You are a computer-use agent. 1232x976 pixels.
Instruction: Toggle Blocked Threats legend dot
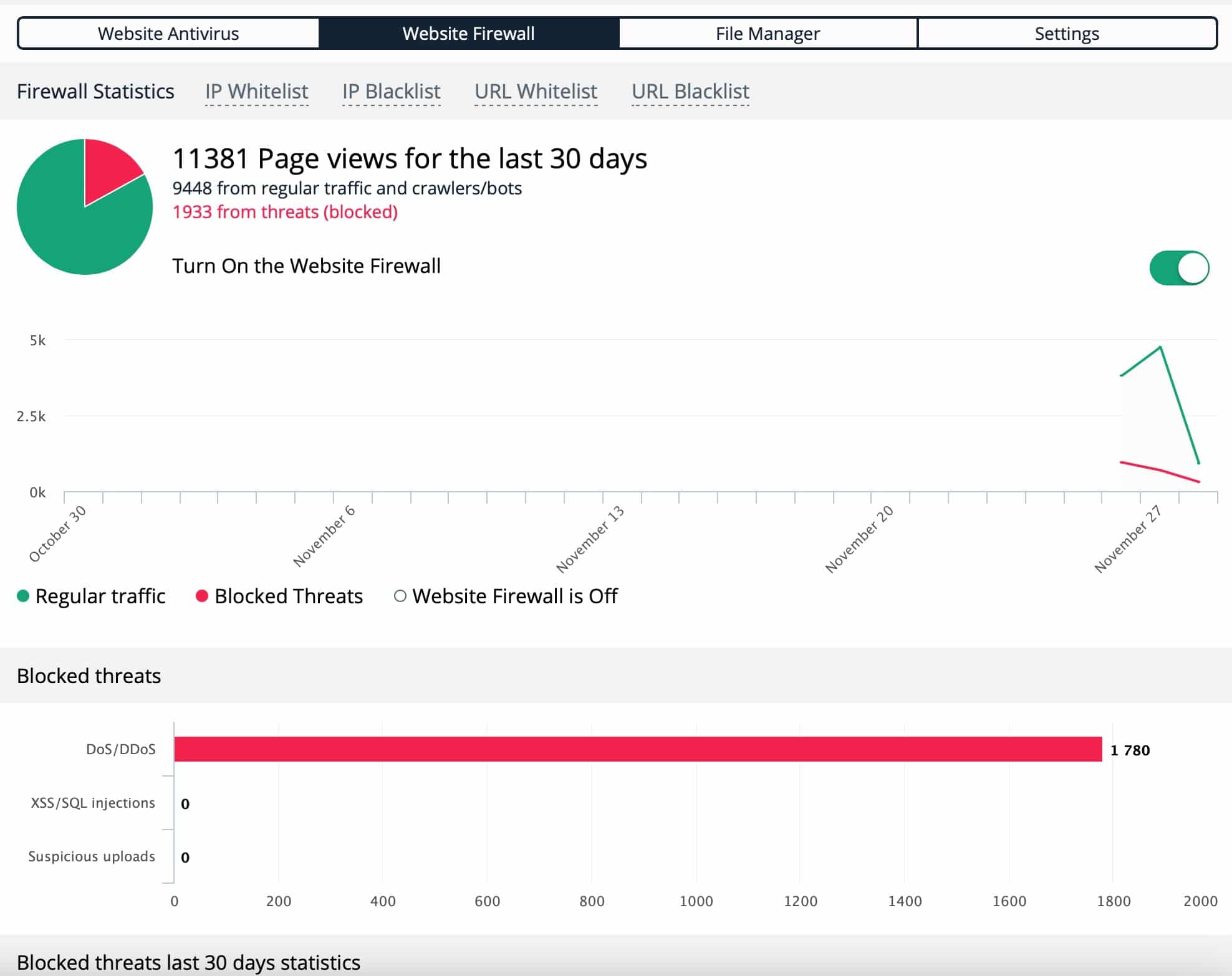[201, 596]
